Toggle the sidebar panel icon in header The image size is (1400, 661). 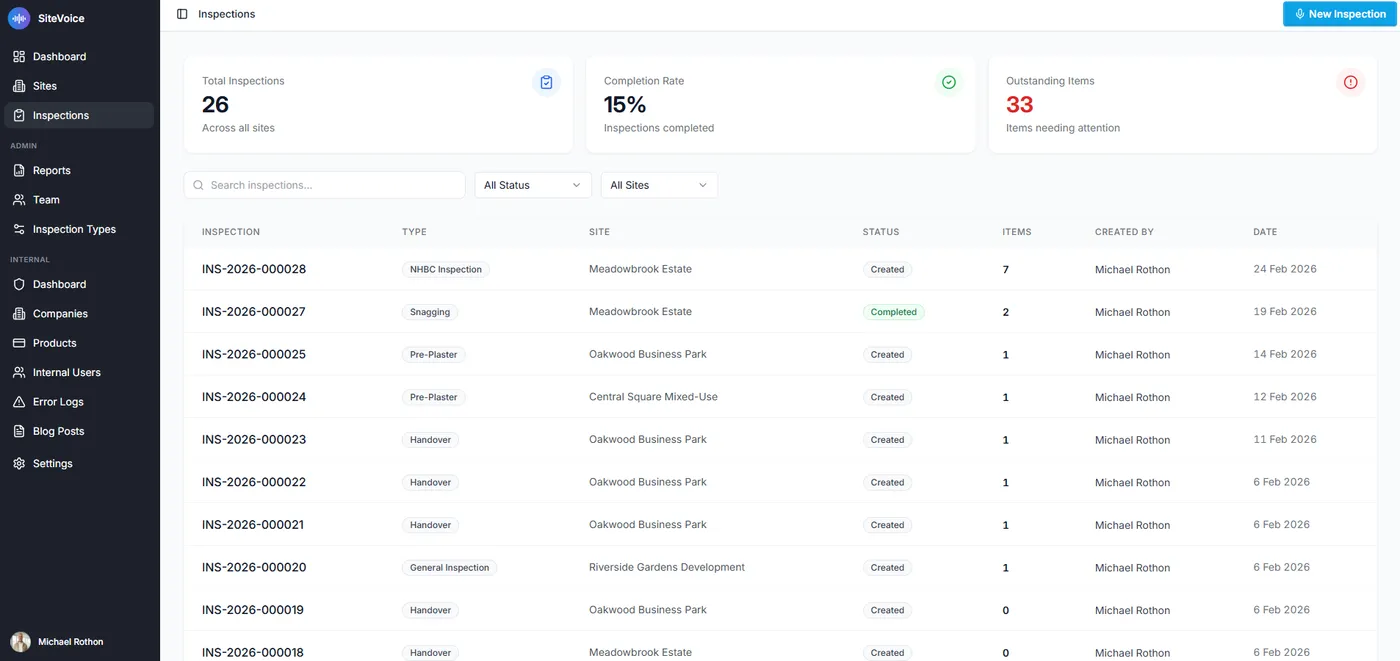(182, 14)
